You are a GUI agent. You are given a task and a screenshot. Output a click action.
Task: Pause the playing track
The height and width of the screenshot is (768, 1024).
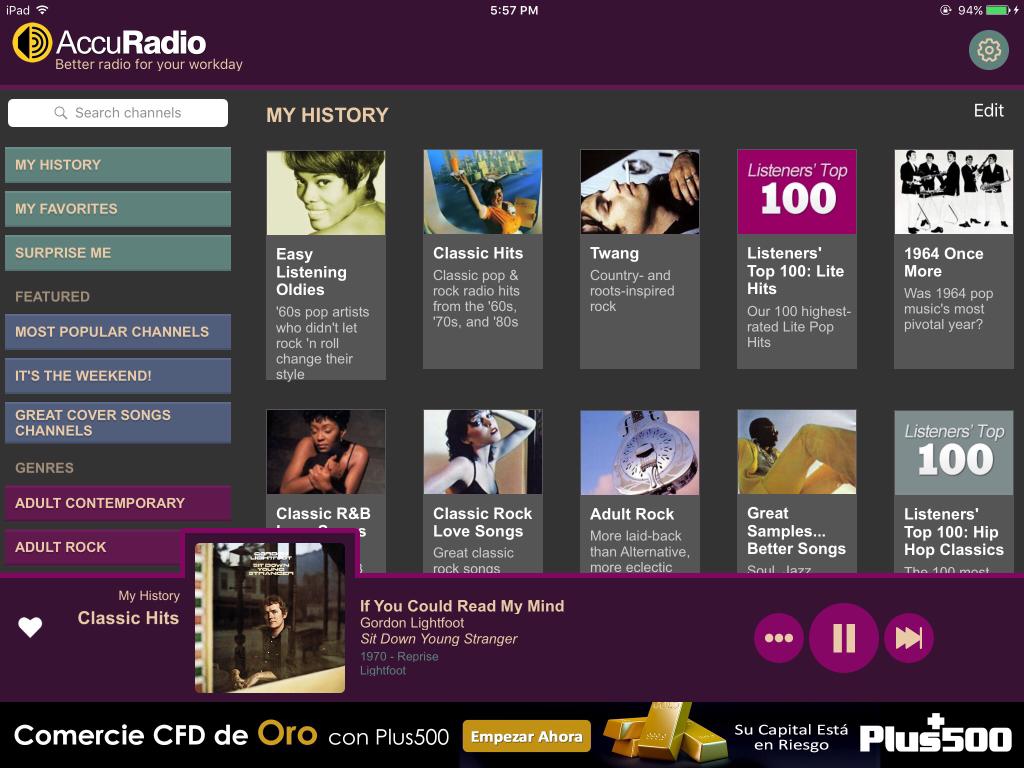click(x=843, y=638)
